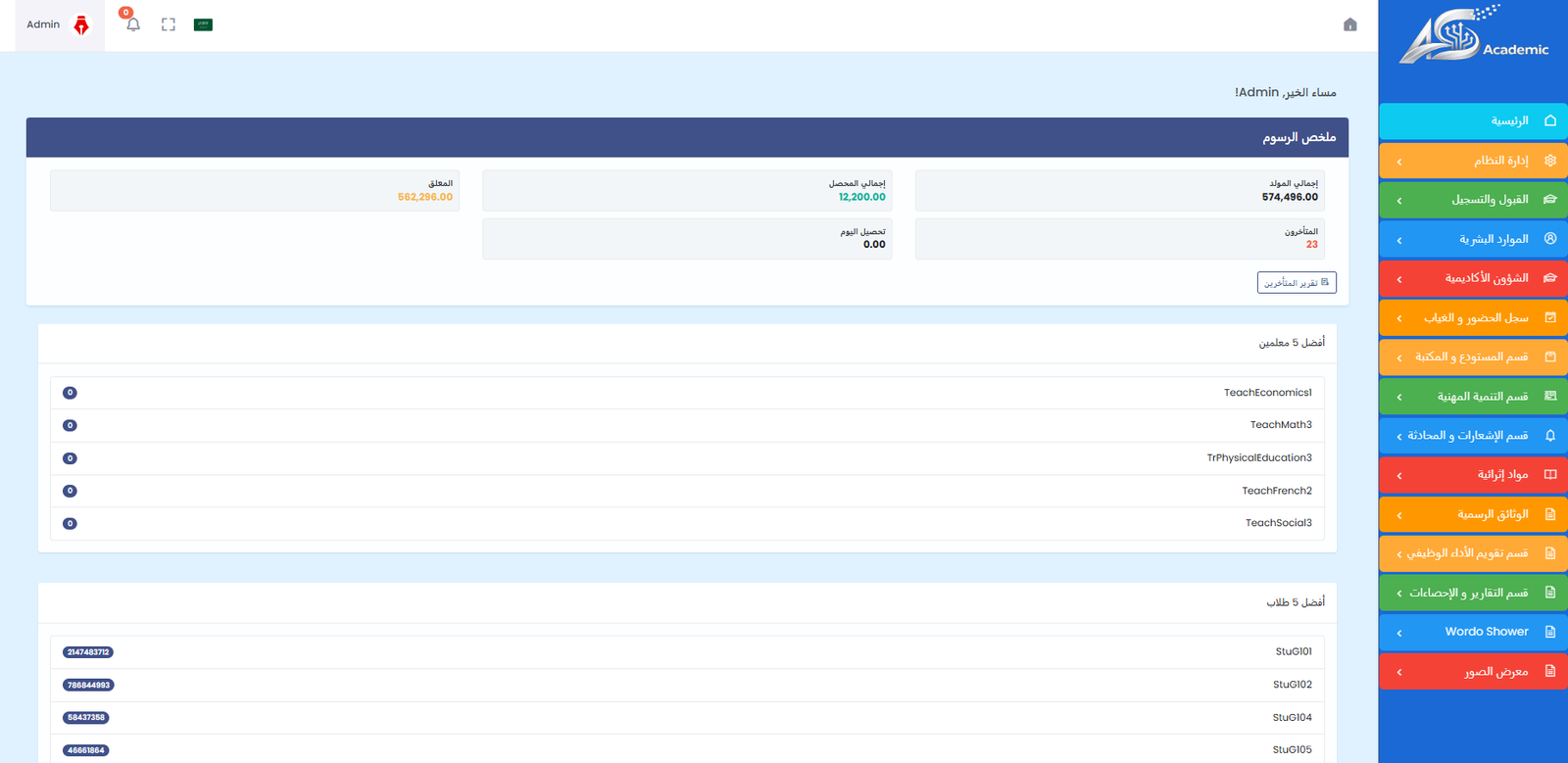1568x763 pixels.
Task: Expand Wordo Shower submenu chevron
Action: pos(1399,633)
